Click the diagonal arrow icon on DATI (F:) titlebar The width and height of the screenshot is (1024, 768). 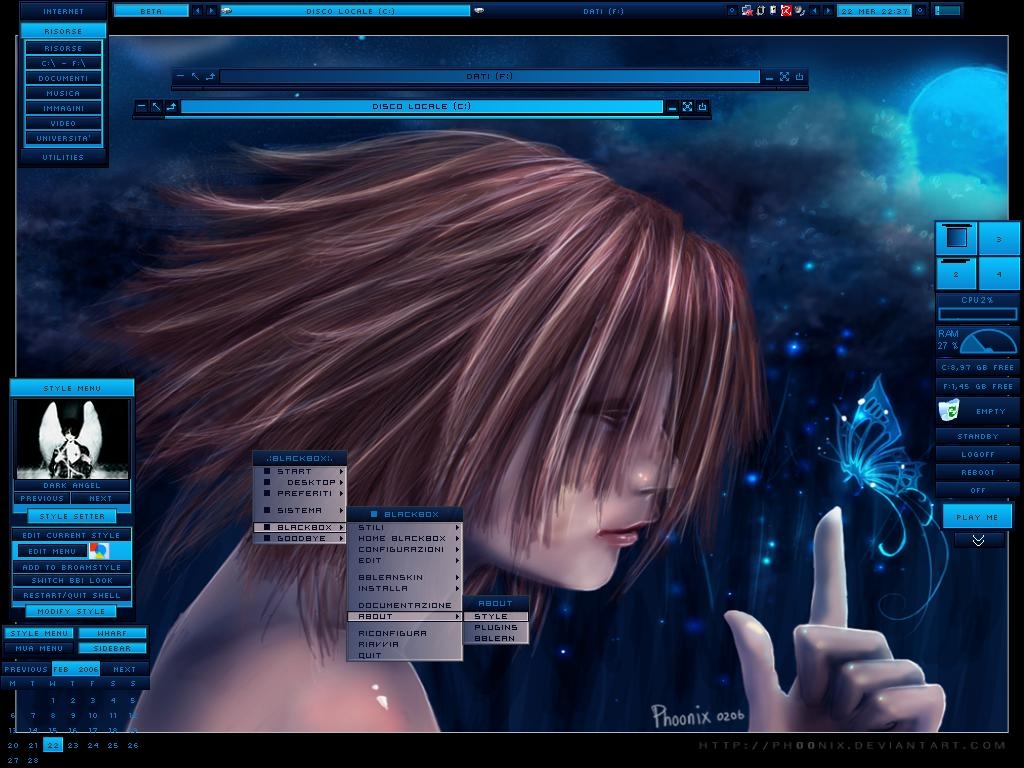pos(195,77)
